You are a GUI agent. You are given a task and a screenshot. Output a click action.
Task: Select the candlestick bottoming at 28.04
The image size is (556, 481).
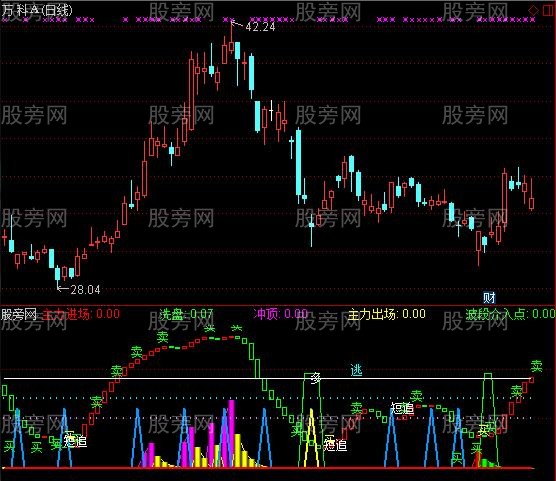57,276
